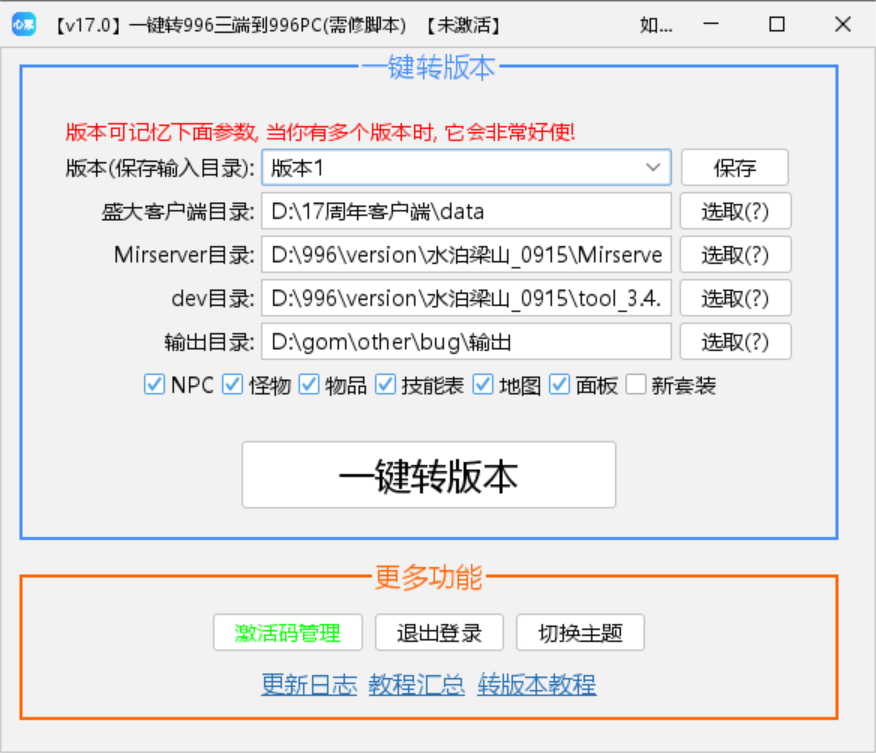Switch theme using 切换主题 button
The width and height of the screenshot is (876, 753).
580,632
